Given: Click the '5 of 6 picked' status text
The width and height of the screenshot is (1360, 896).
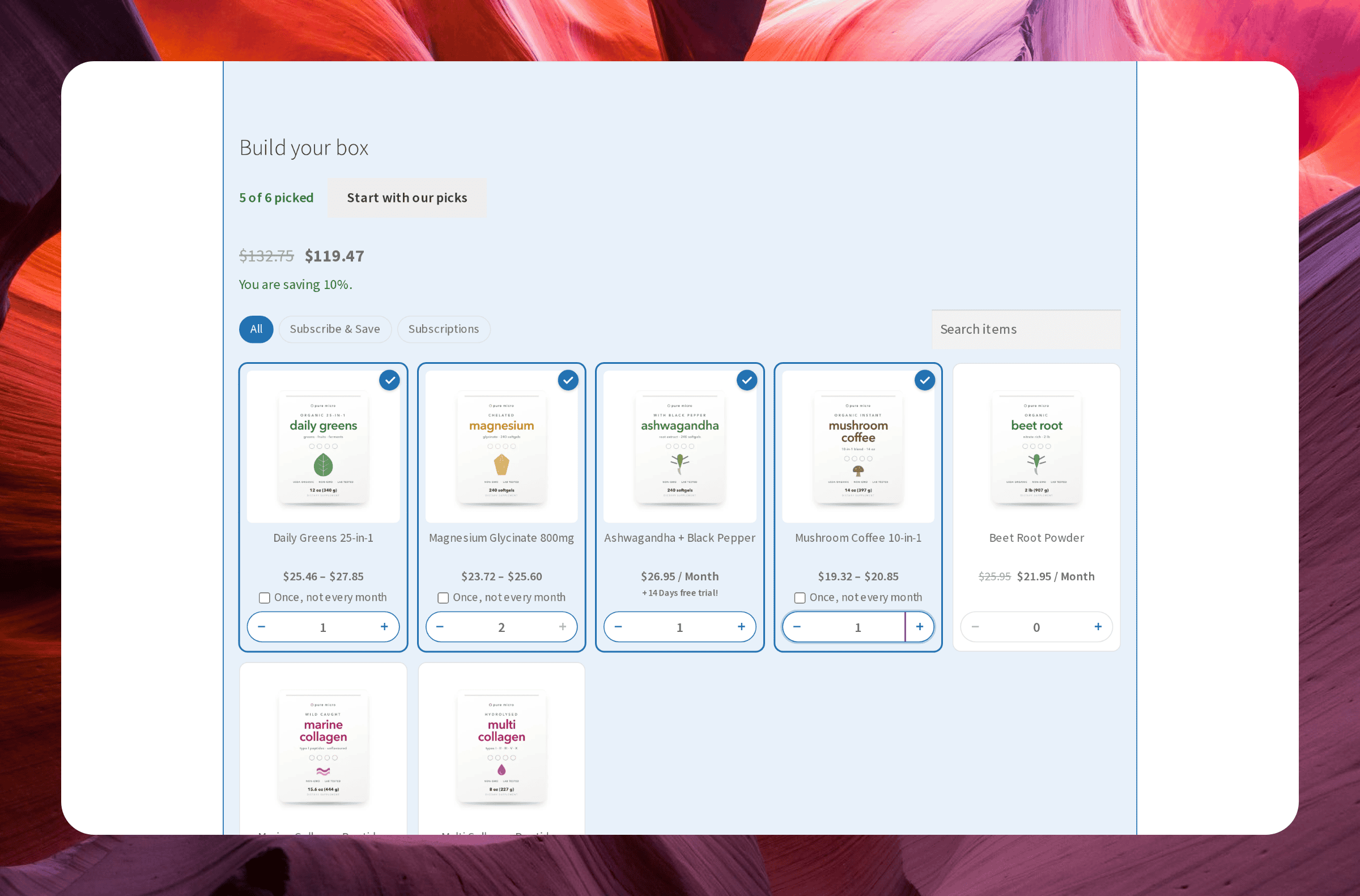Looking at the screenshot, I should pyautogui.click(x=276, y=198).
